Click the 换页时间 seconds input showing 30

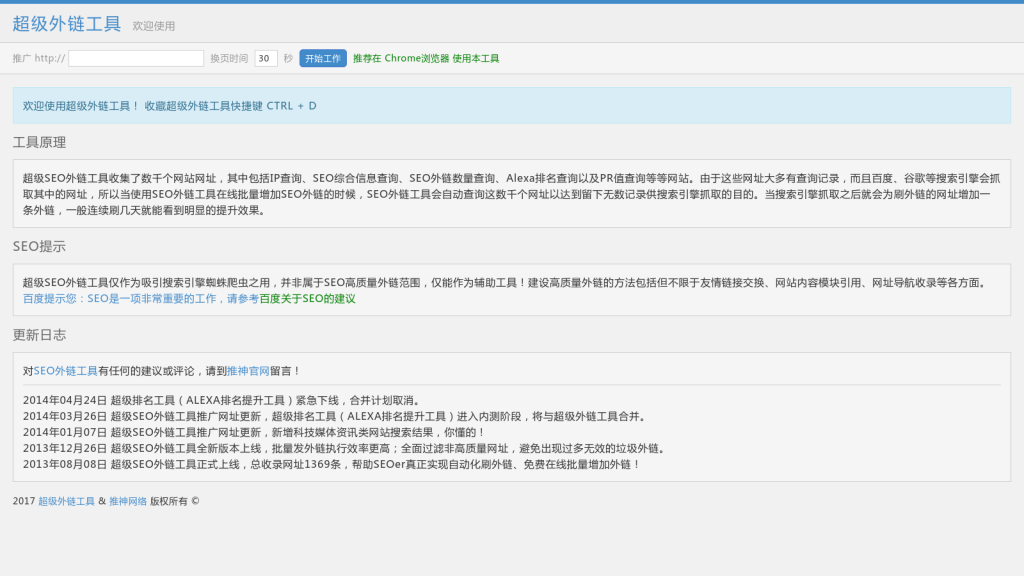coord(266,58)
